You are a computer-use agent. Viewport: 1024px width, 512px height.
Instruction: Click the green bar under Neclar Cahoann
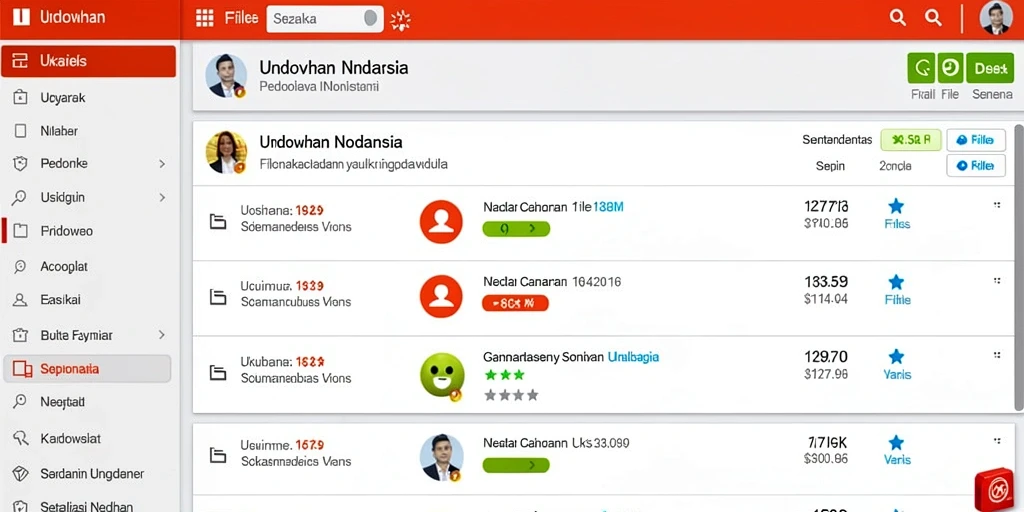[516, 465]
